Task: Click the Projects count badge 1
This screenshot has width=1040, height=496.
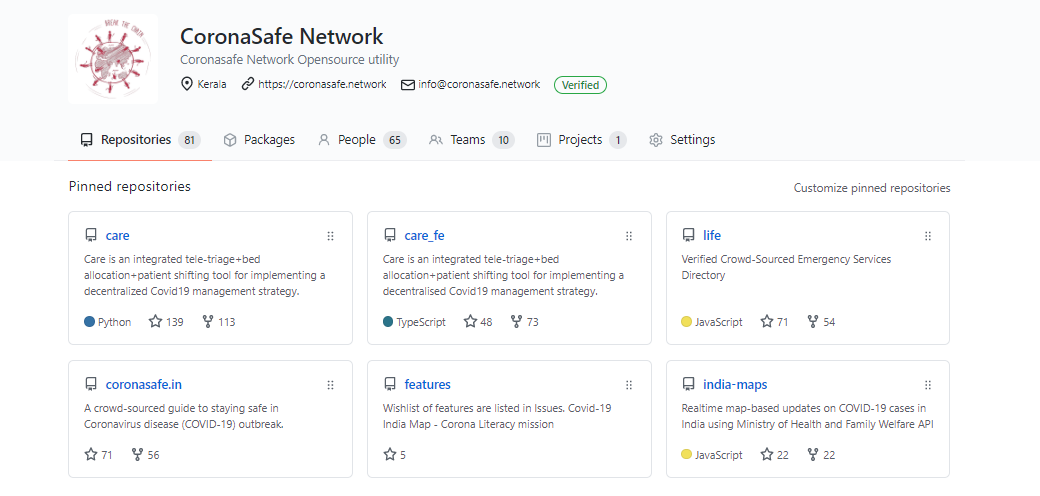Action: [618, 140]
